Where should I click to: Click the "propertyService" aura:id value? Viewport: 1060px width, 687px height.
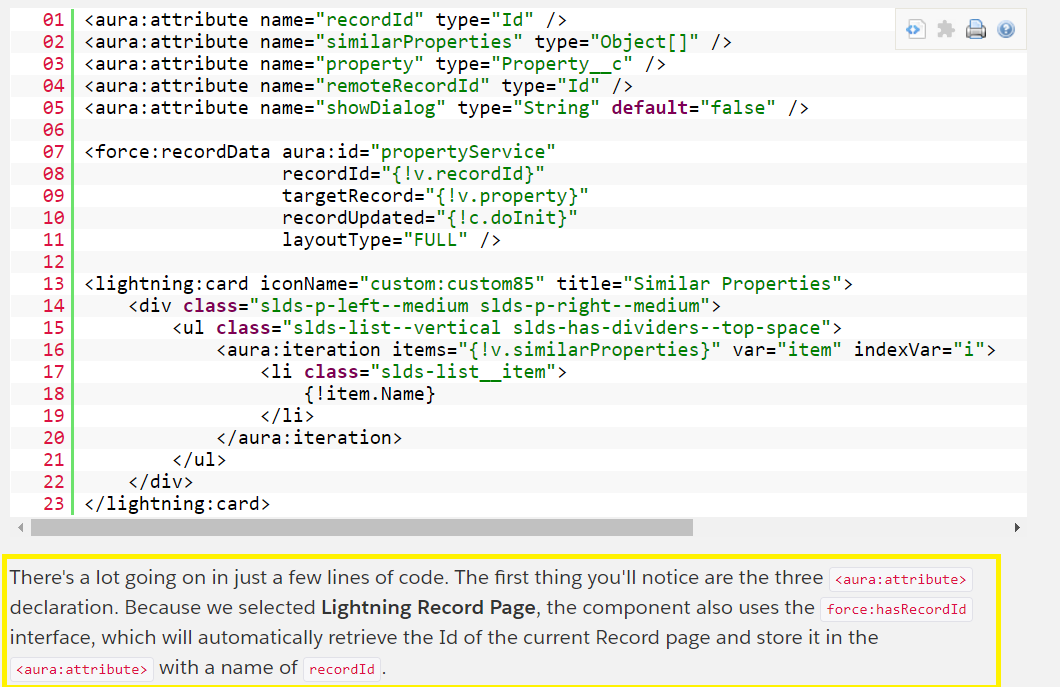tap(463, 152)
